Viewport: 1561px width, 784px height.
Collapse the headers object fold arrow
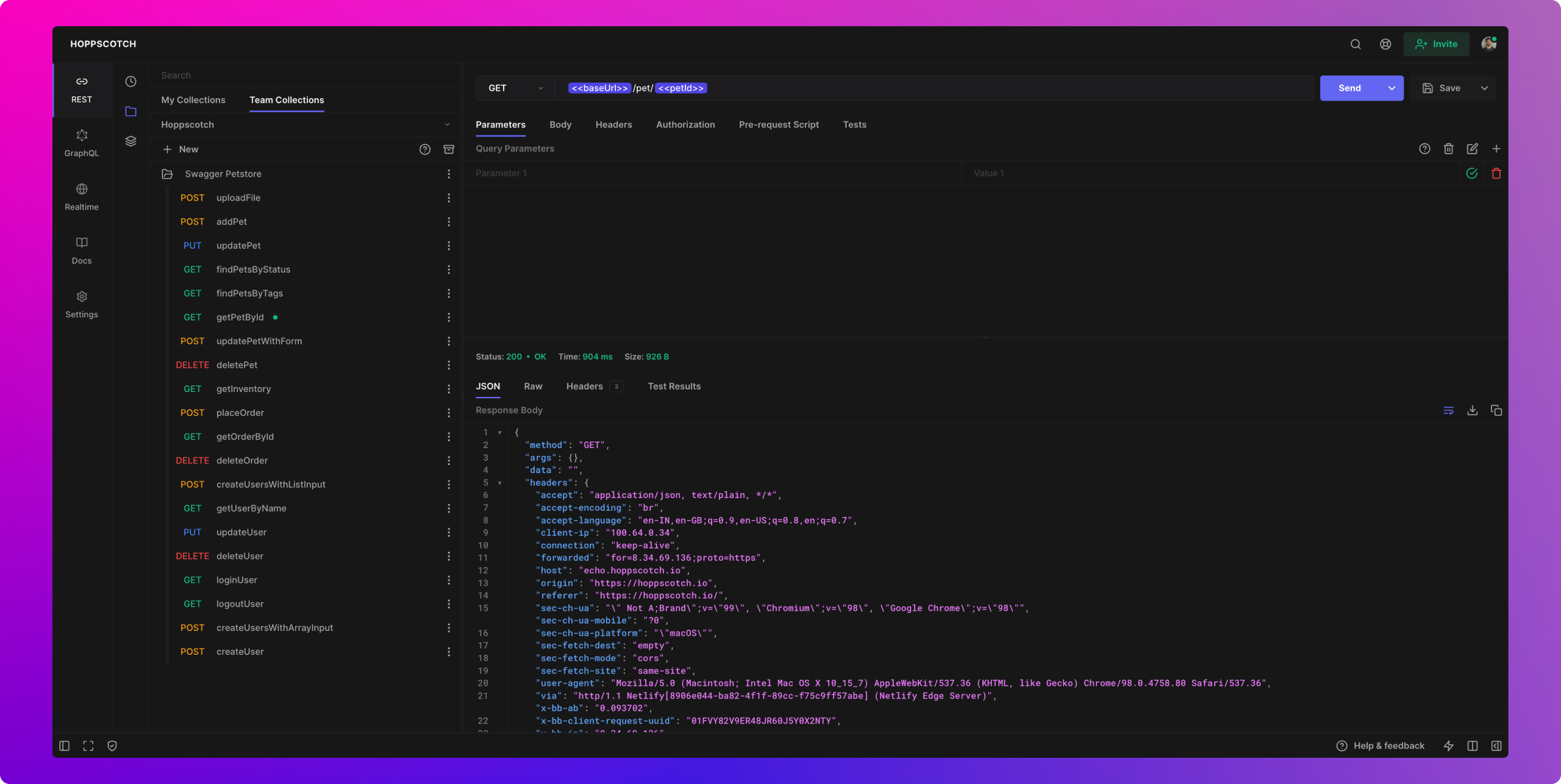point(500,483)
